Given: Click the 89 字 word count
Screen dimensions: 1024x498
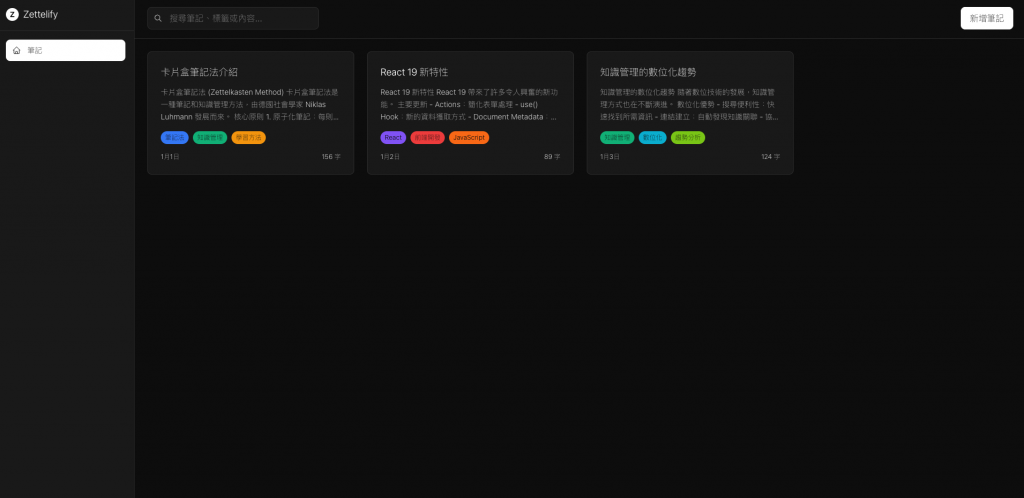Looking at the screenshot, I should click(x=552, y=157).
